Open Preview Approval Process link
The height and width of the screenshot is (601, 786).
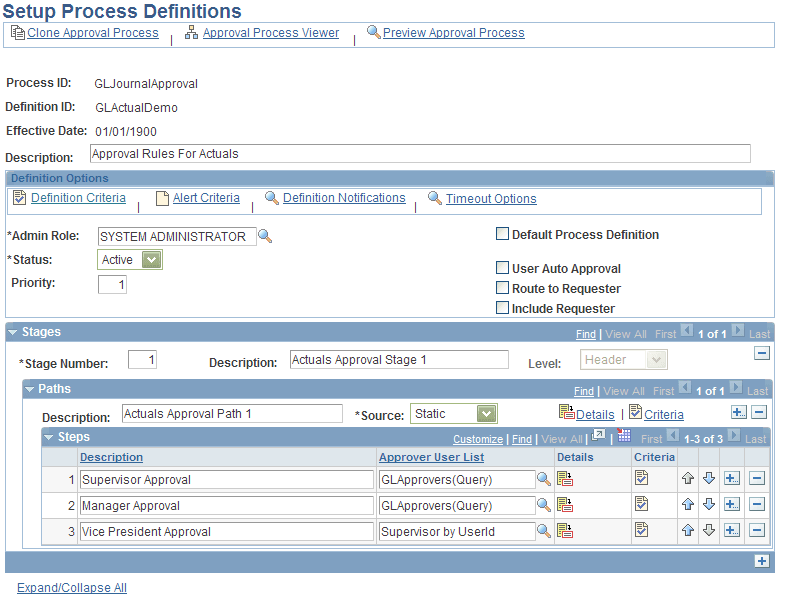pyautogui.click(x=454, y=33)
